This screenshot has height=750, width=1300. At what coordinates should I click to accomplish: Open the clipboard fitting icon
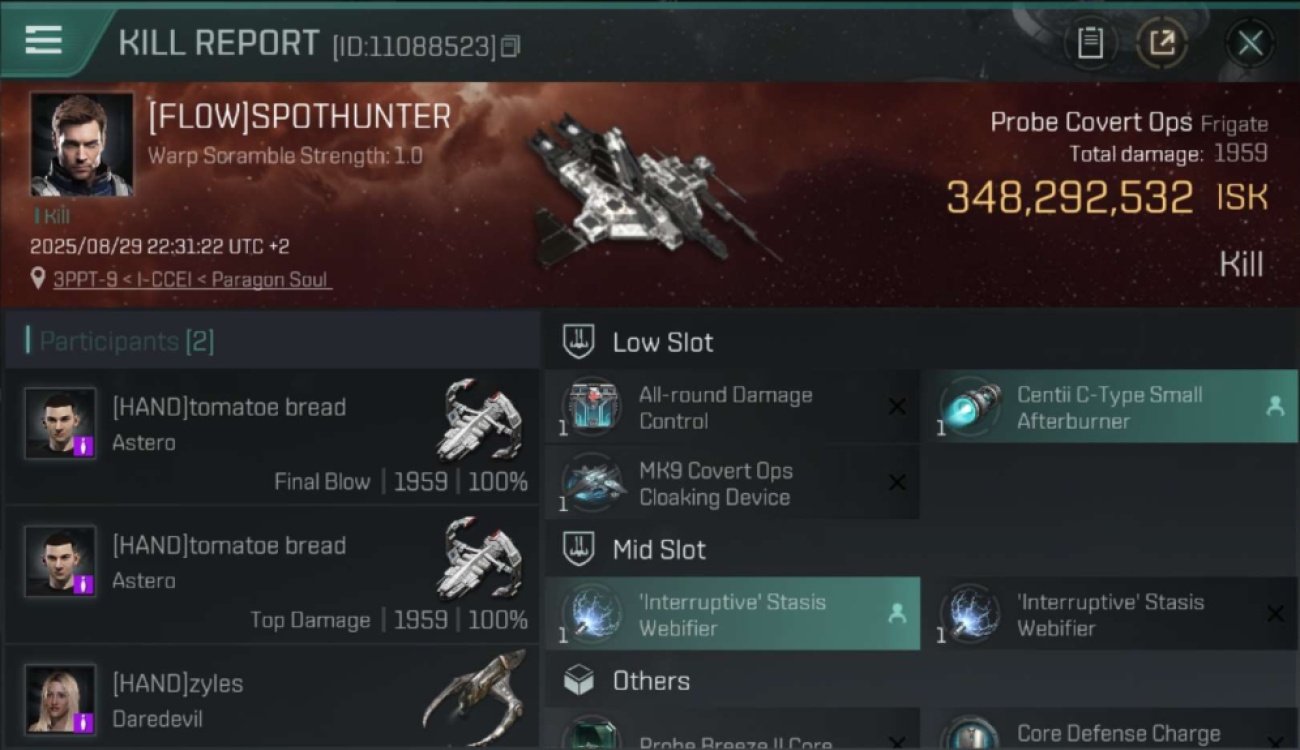(1090, 43)
